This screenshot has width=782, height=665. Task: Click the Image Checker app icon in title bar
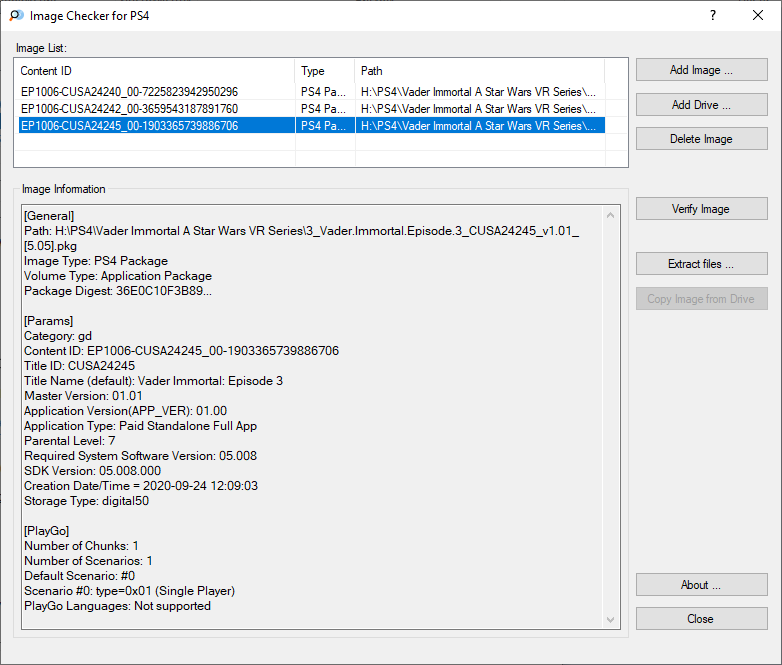click(16, 15)
